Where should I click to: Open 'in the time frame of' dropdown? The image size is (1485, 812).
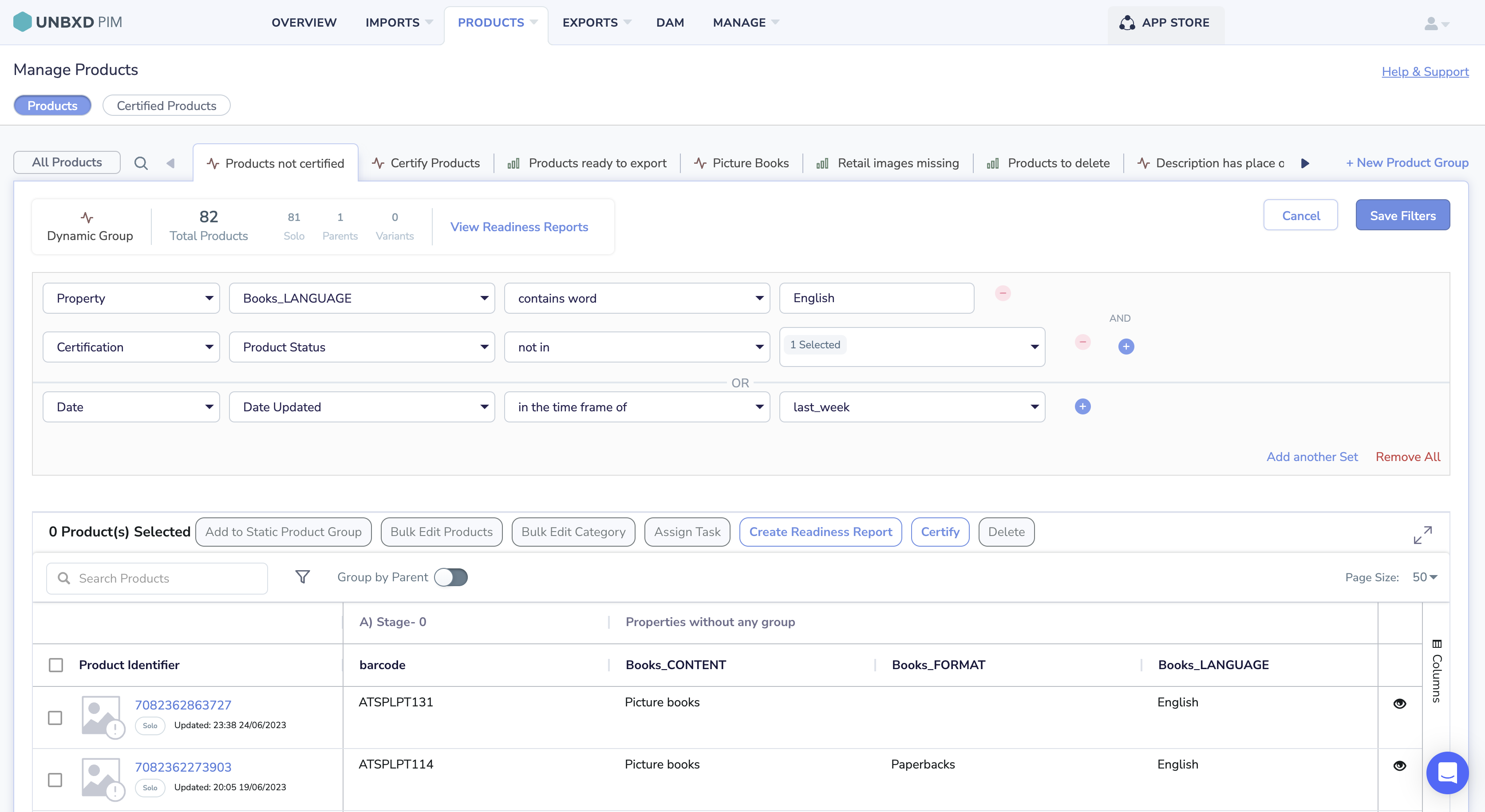pos(637,407)
